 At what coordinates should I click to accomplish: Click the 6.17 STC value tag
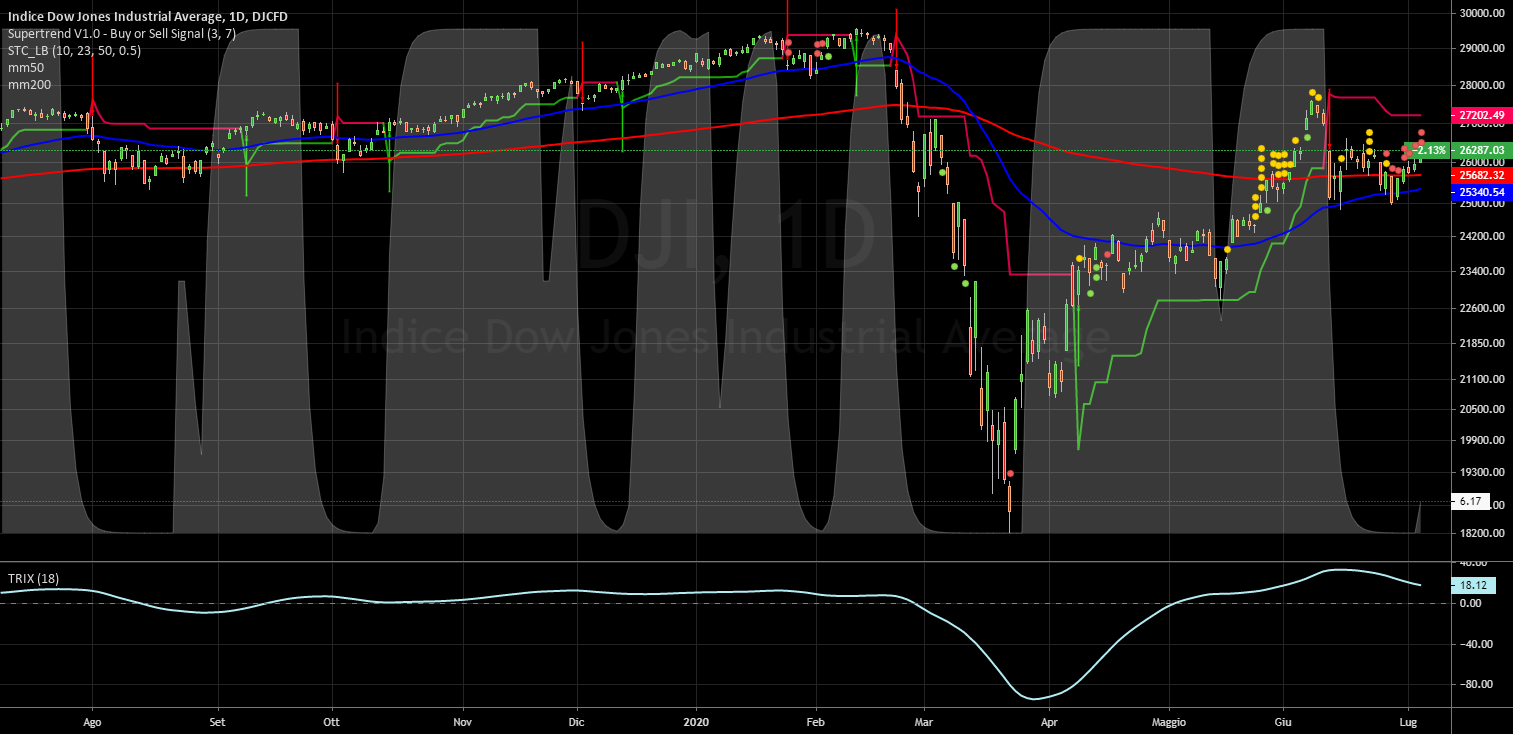[1469, 501]
